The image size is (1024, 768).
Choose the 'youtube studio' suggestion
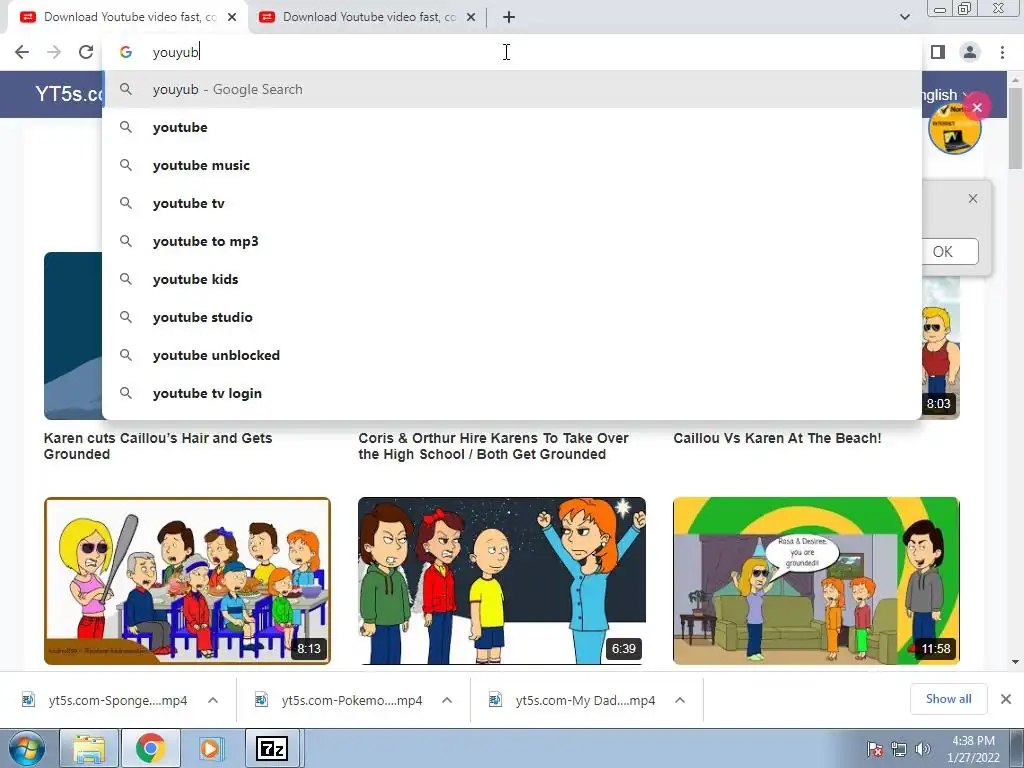coord(511,317)
